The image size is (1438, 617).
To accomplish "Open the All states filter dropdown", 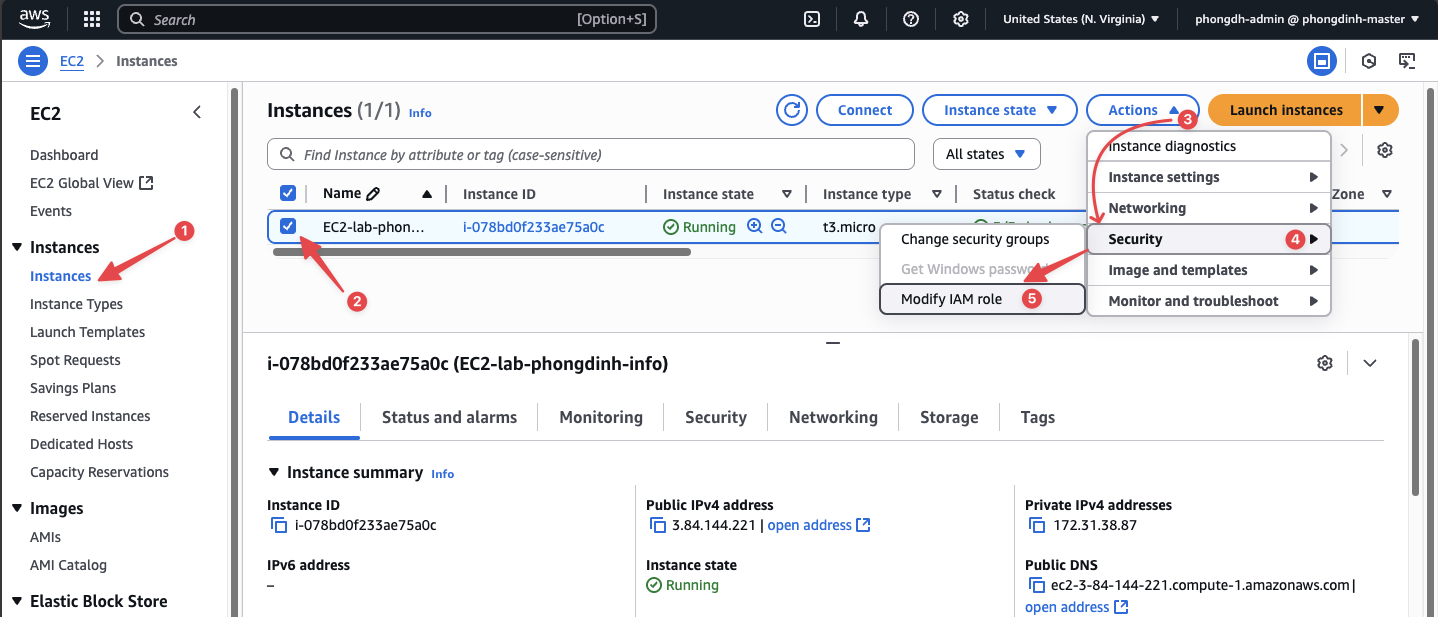I will click(x=986, y=154).
